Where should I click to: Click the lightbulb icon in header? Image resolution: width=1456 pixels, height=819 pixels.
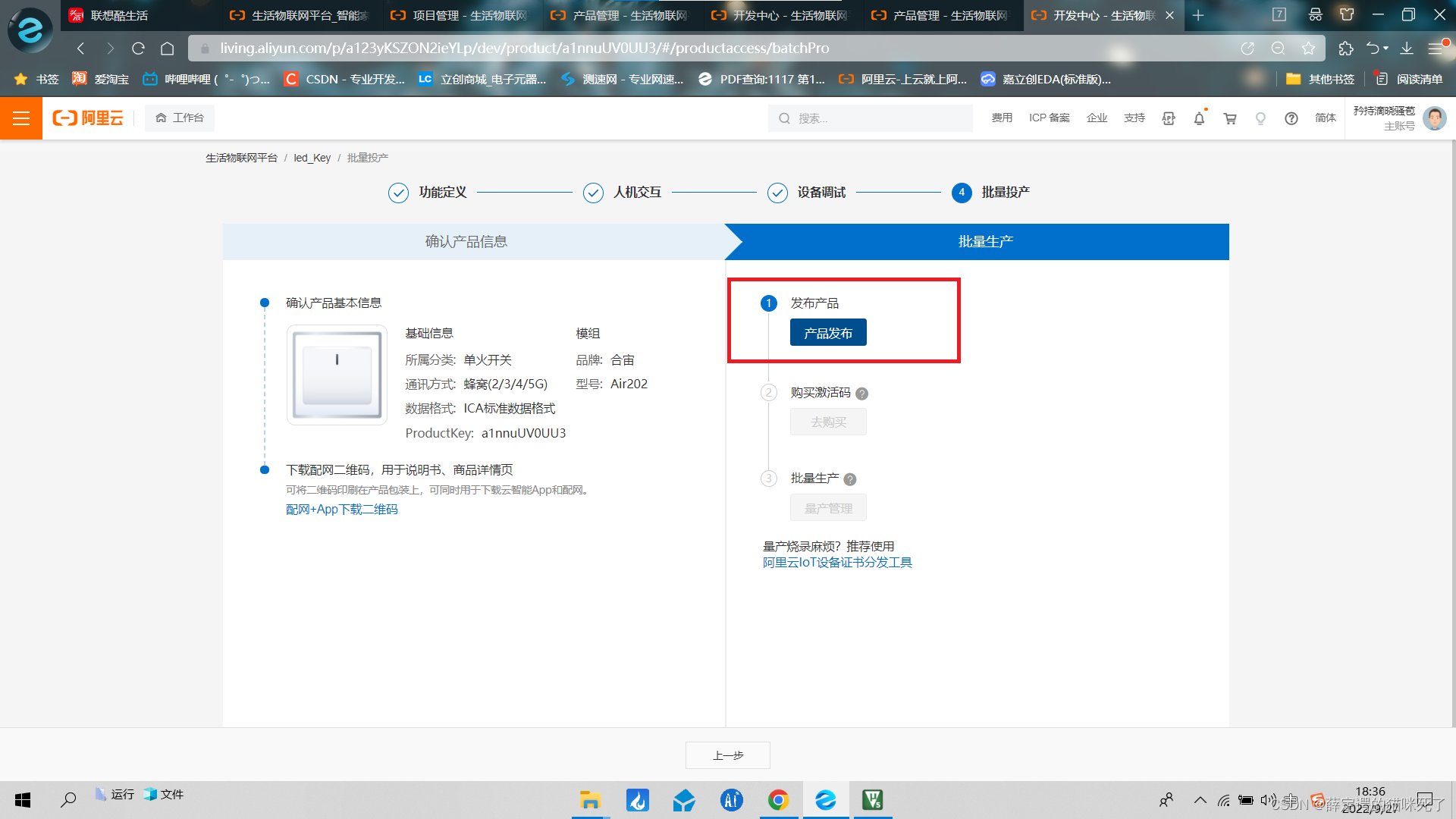coord(1260,118)
